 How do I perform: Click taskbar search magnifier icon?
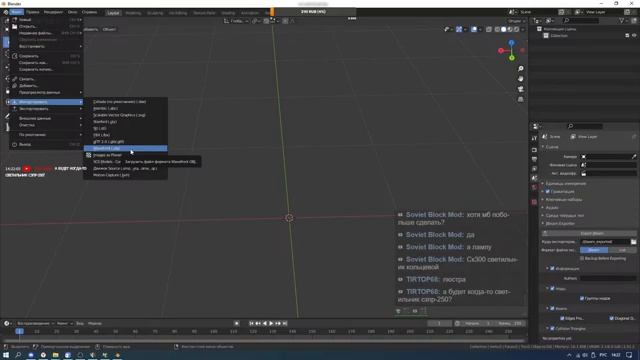[x=18, y=355]
